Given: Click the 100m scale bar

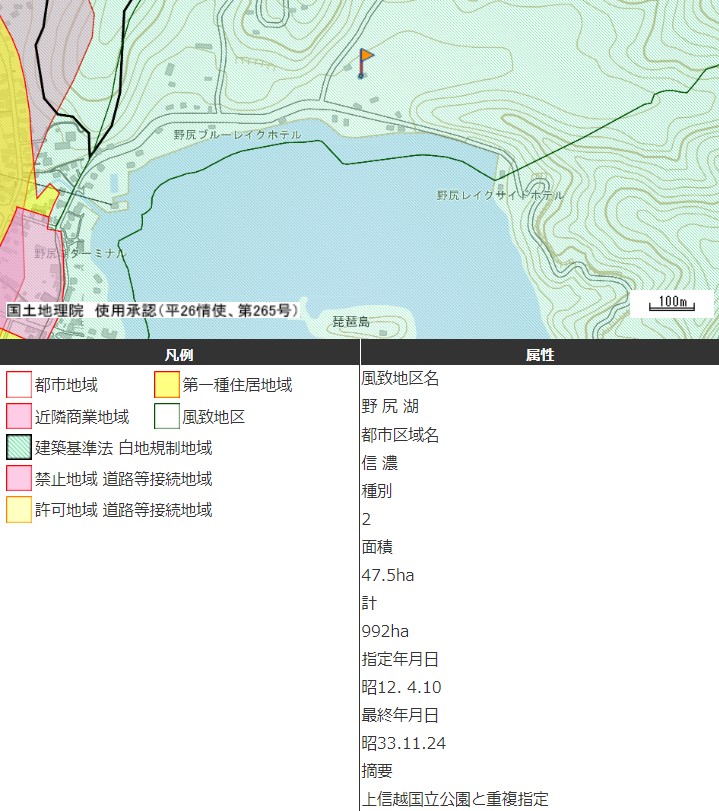Looking at the screenshot, I should click(x=672, y=303).
